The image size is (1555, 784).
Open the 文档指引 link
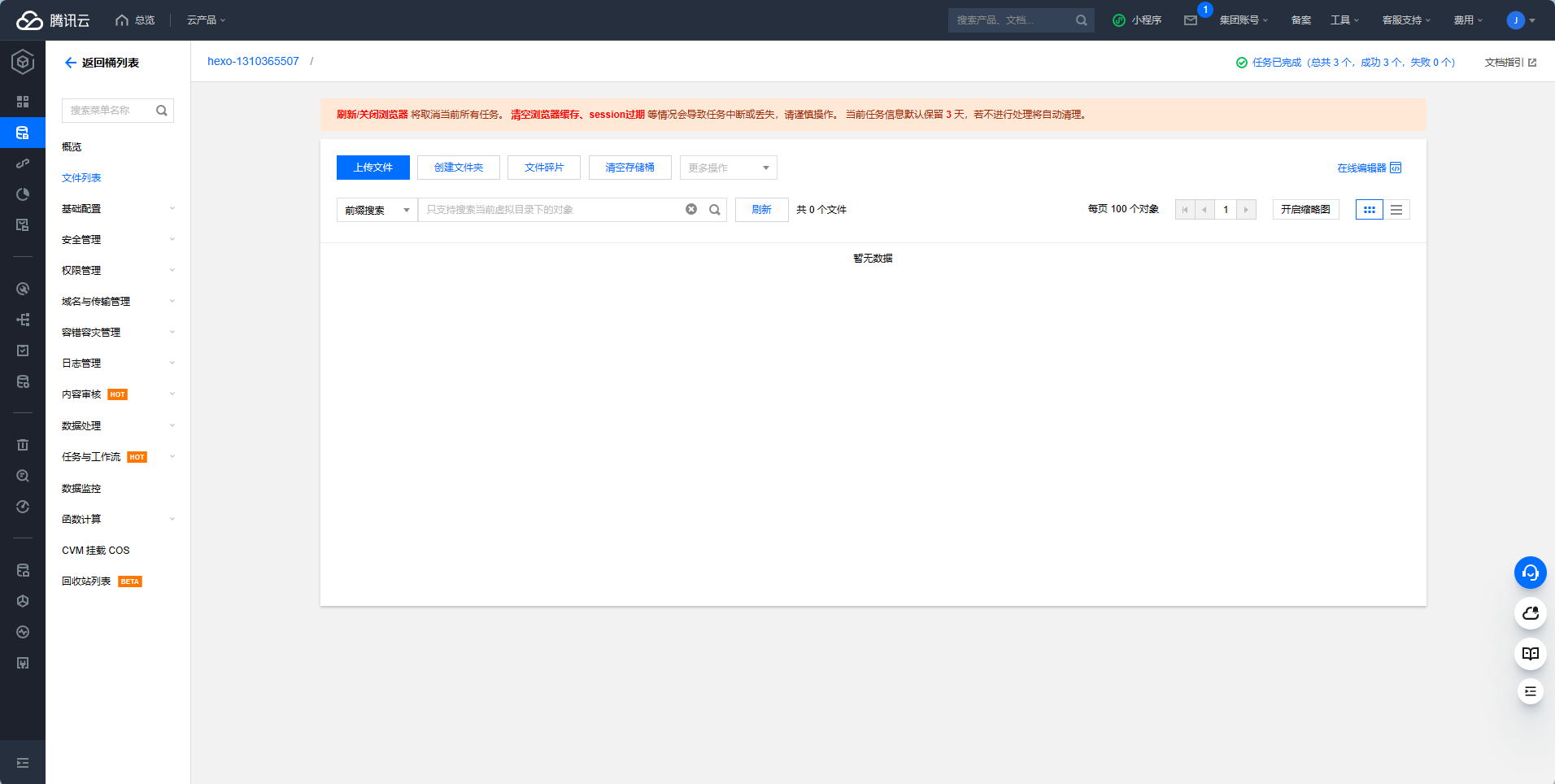(x=1510, y=63)
